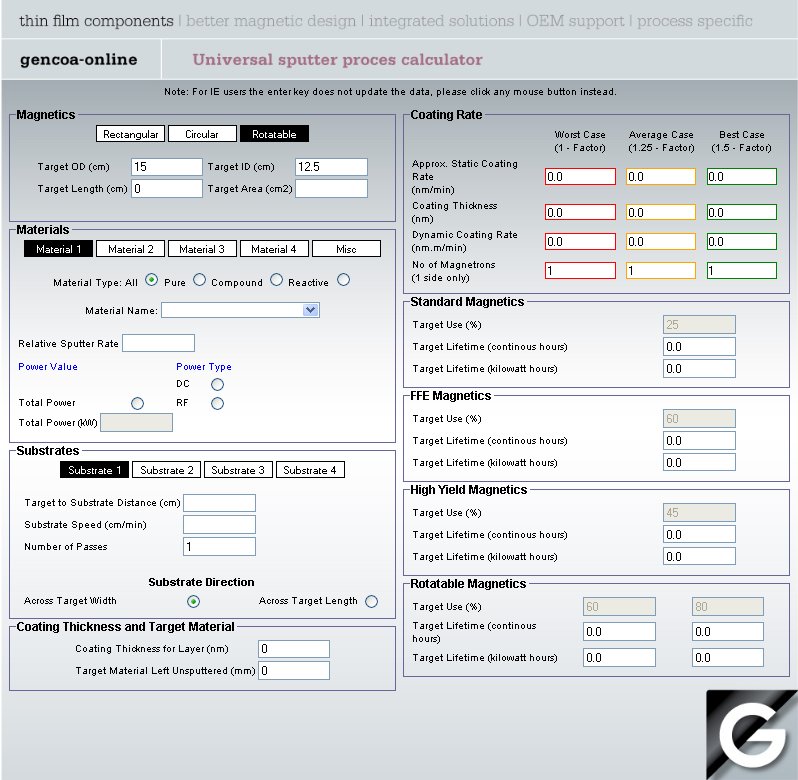
Task: Click the Gencoa G logo
Action: 752,734
